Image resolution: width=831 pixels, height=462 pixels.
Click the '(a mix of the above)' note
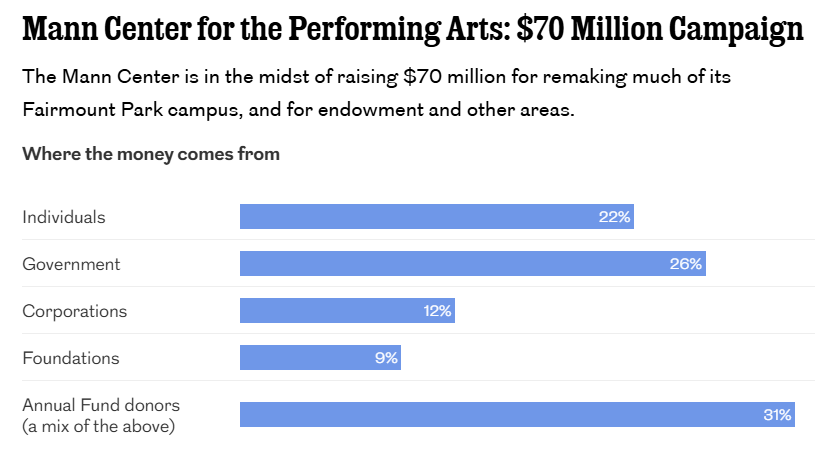(x=99, y=427)
